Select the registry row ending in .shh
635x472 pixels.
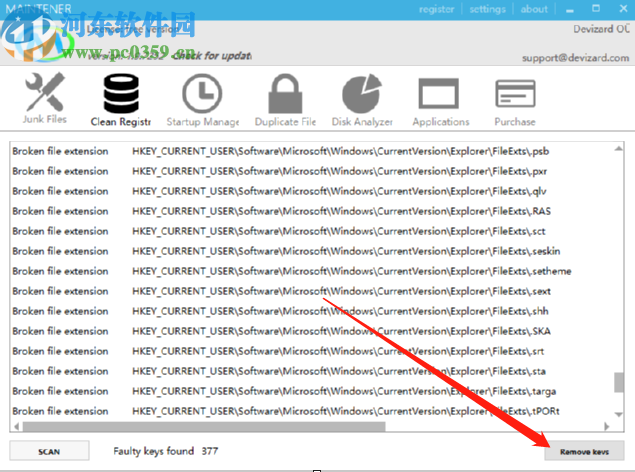tap(311, 311)
